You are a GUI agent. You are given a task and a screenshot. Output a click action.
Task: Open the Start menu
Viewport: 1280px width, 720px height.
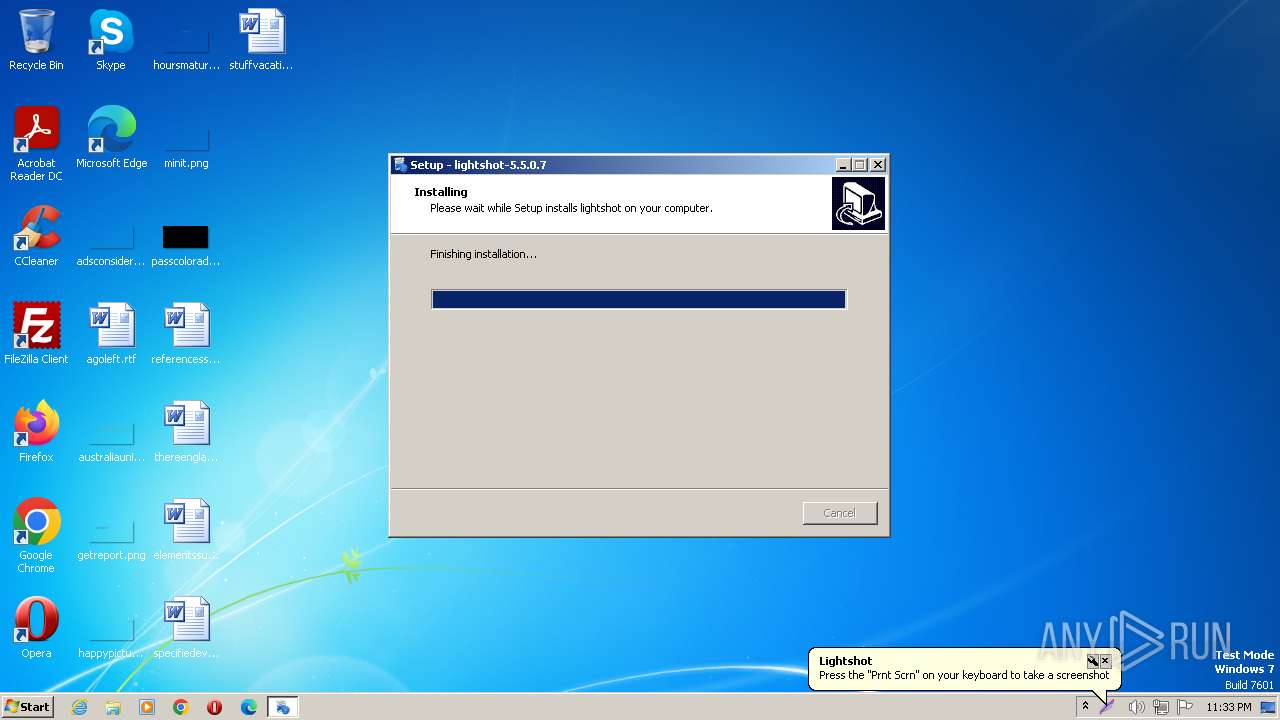coord(28,707)
